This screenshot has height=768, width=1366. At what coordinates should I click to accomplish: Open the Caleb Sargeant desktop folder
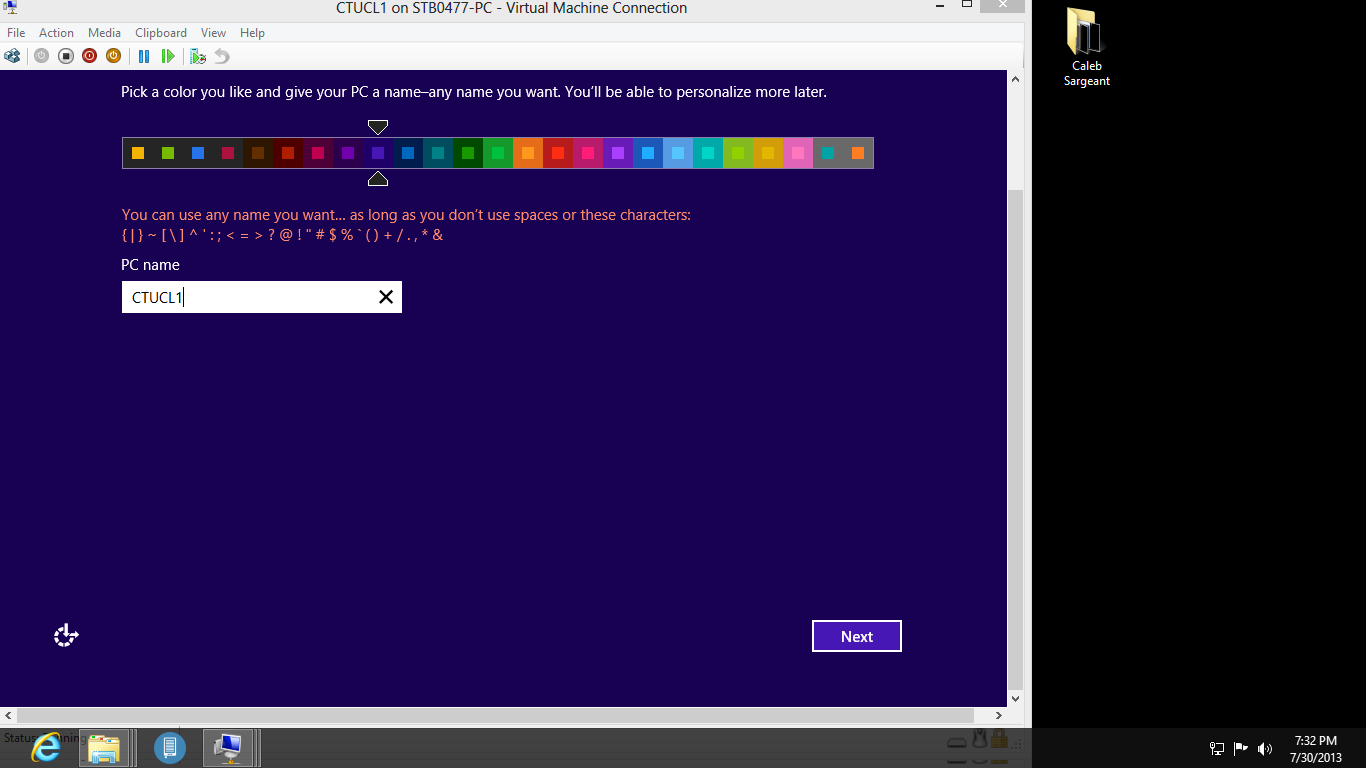point(1086,48)
